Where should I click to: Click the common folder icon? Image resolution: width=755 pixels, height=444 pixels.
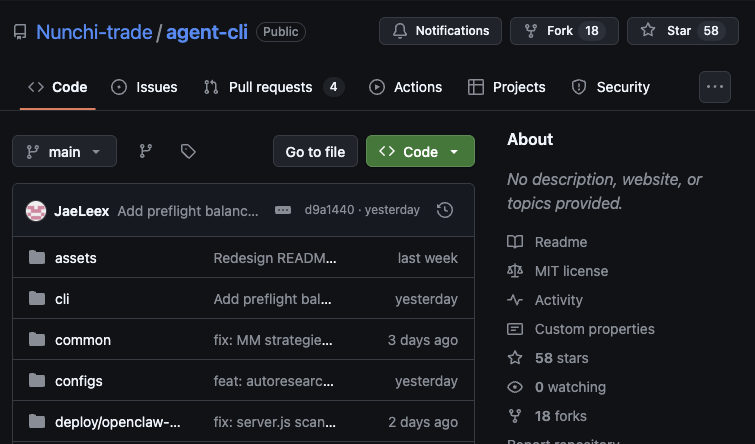click(x=37, y=340)
